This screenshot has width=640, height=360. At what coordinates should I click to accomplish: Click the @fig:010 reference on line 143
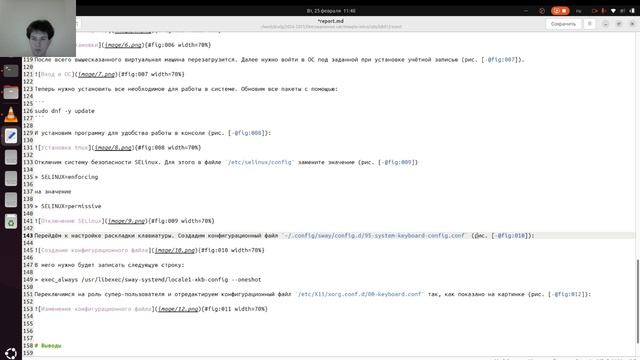click(511, 236)
